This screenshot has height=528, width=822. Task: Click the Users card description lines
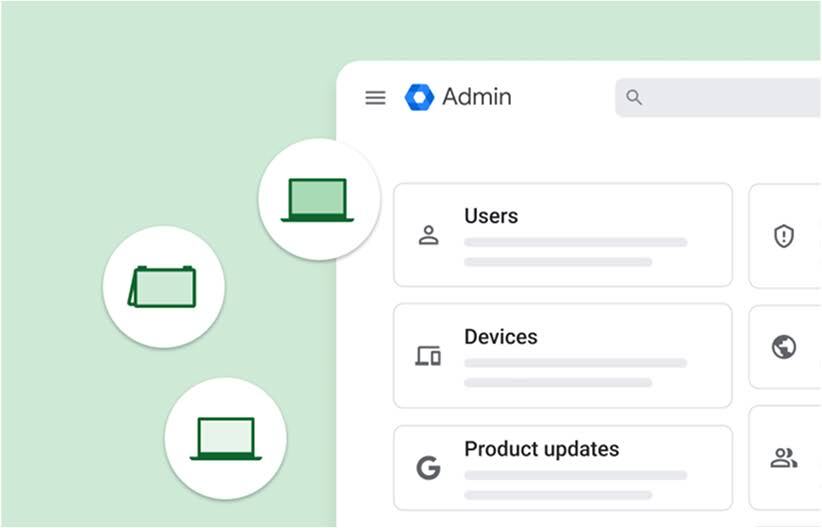[574, 252]
